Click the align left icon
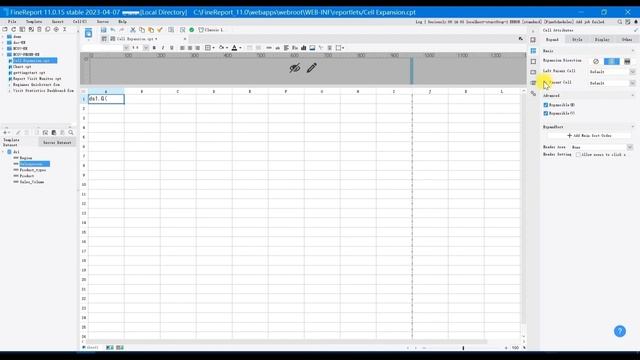This screenshot has height=360, width=640. click(x=182, y=48)
